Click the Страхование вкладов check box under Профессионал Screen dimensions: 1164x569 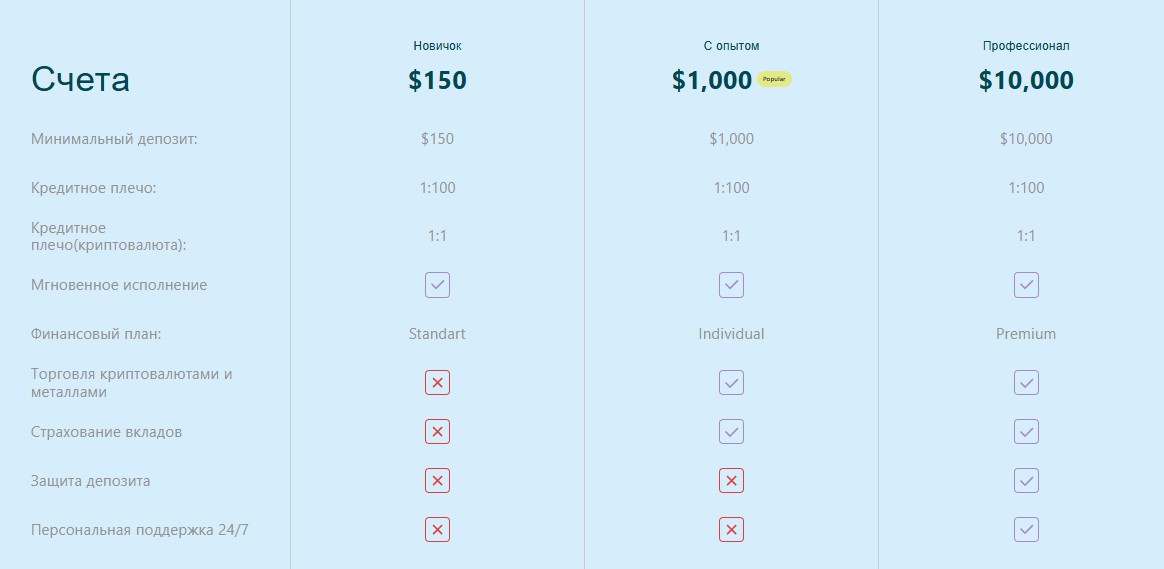pos(1026,432)
